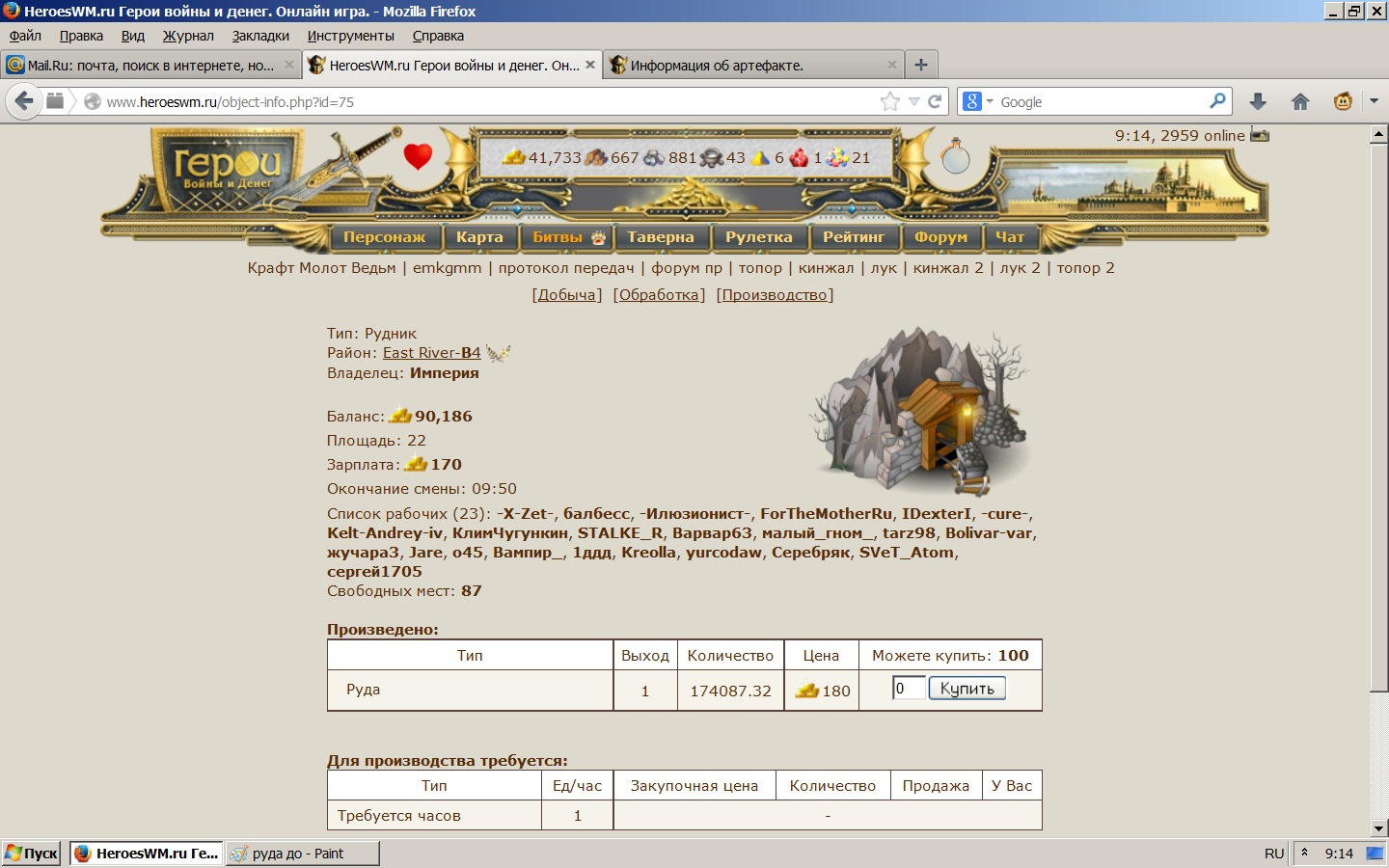Click the Firefox home icon

(x=1300, y=101)
